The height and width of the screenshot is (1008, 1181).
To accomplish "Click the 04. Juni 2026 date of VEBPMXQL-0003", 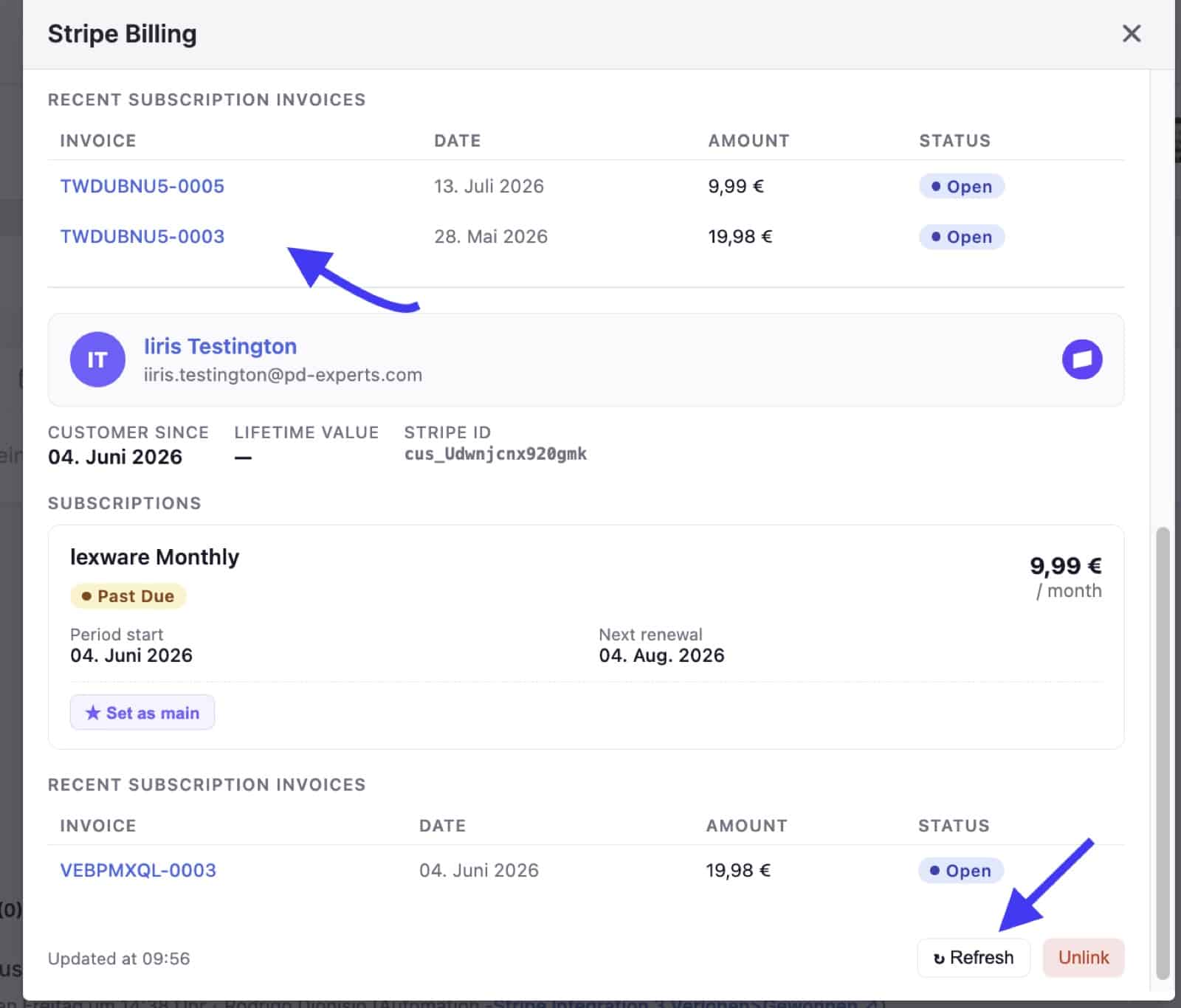I will click(x=479, y=870).
